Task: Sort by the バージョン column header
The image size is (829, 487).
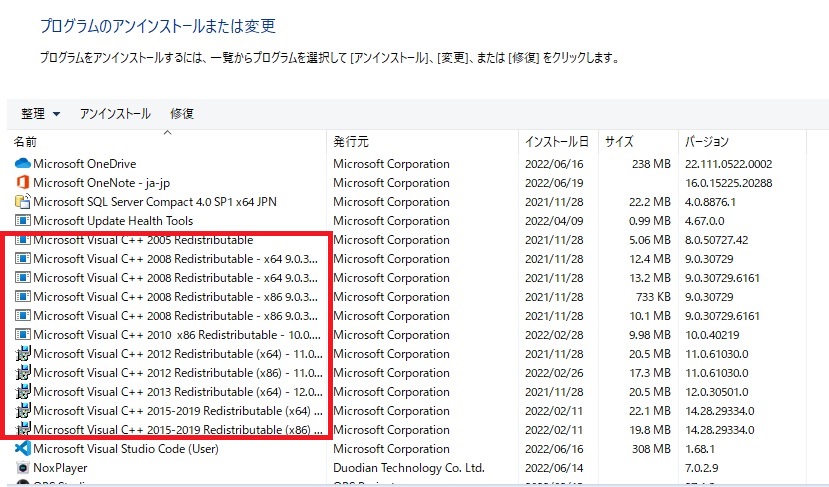Action: [x=707, y=142]
